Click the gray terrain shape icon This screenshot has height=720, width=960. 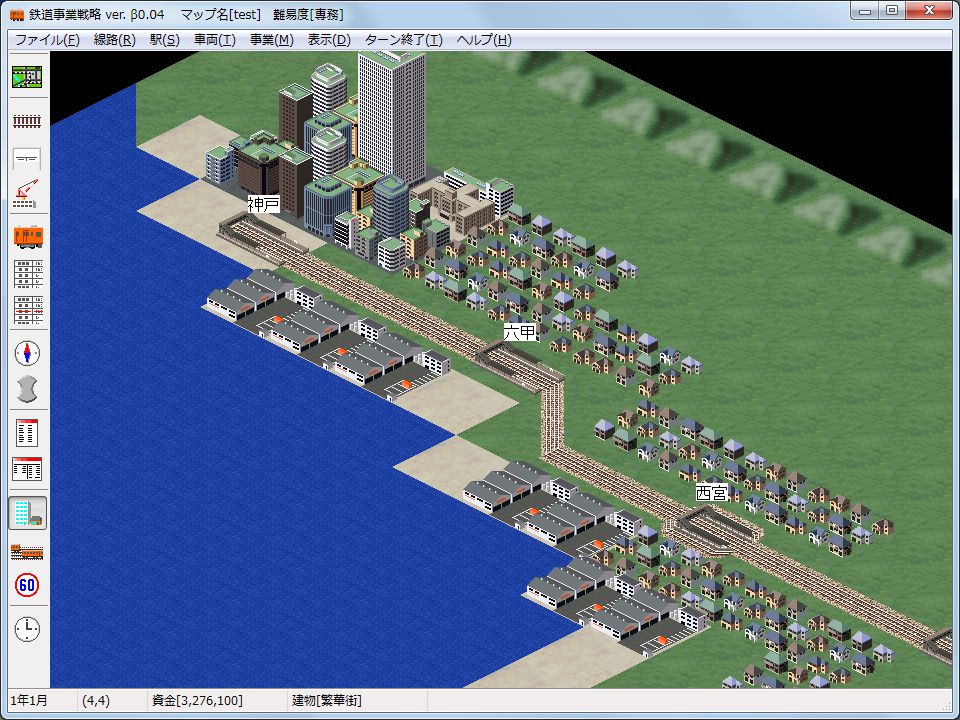27,390
